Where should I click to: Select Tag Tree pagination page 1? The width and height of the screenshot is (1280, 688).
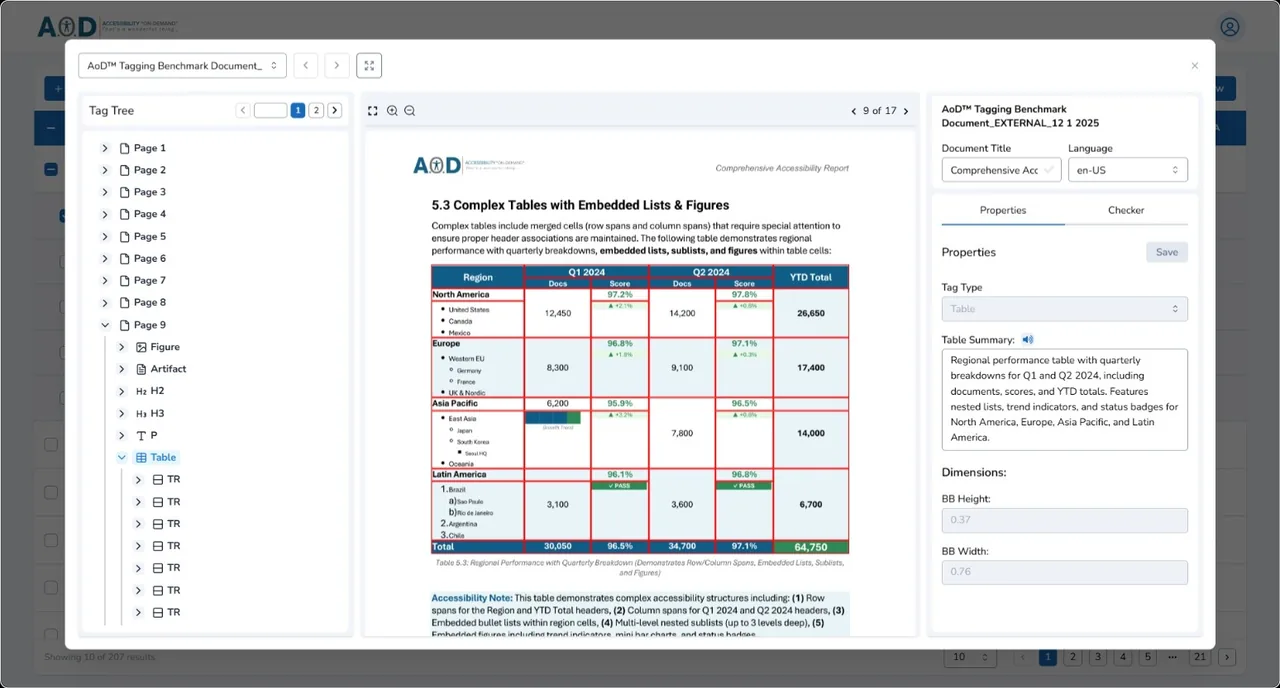[x=298, y=110]
